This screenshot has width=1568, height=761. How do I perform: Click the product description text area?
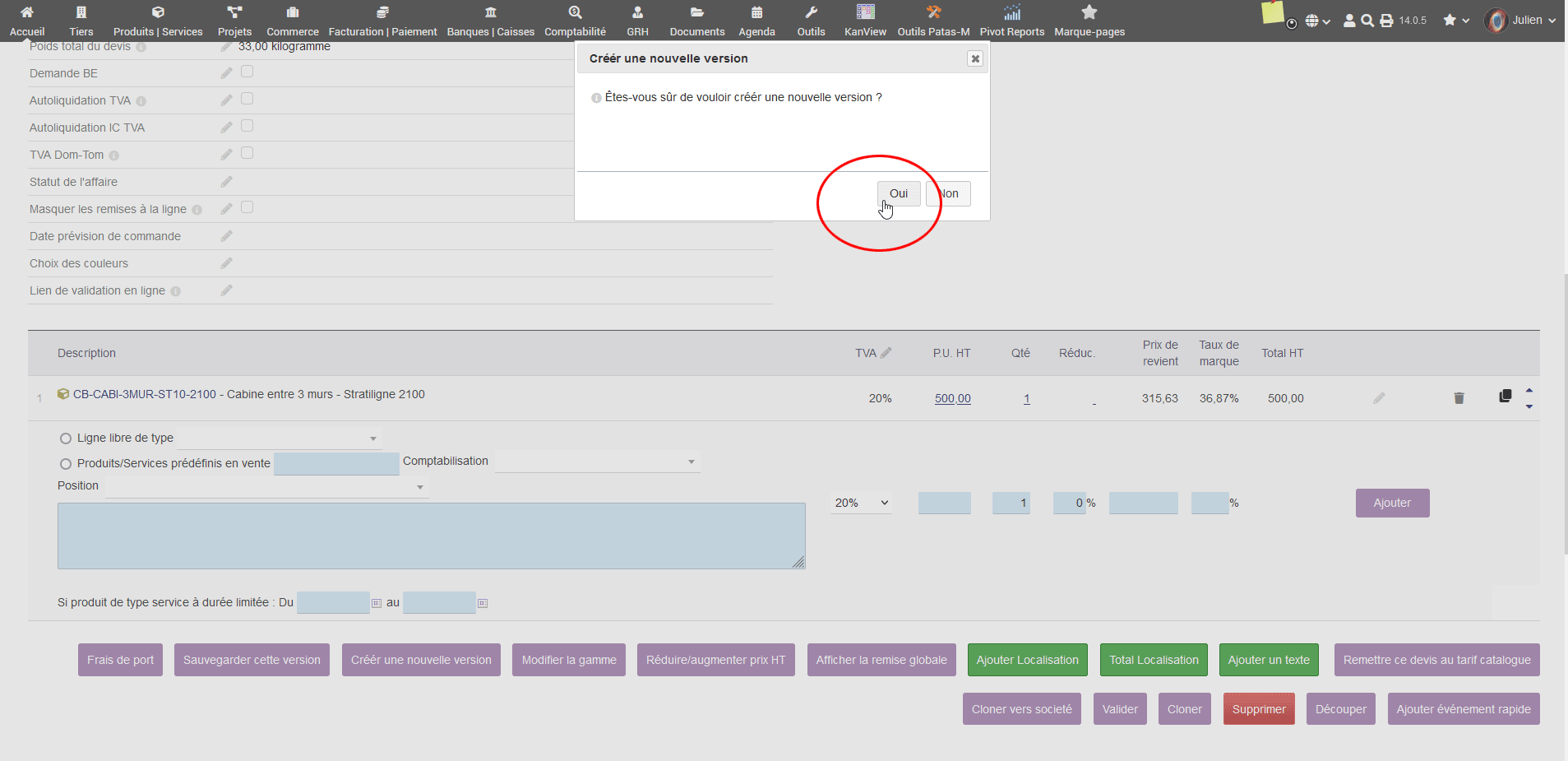[x=431, y=536]
